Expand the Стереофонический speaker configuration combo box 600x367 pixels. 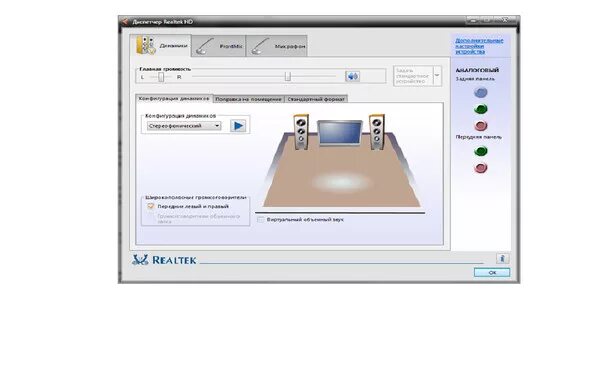[184, 126]
